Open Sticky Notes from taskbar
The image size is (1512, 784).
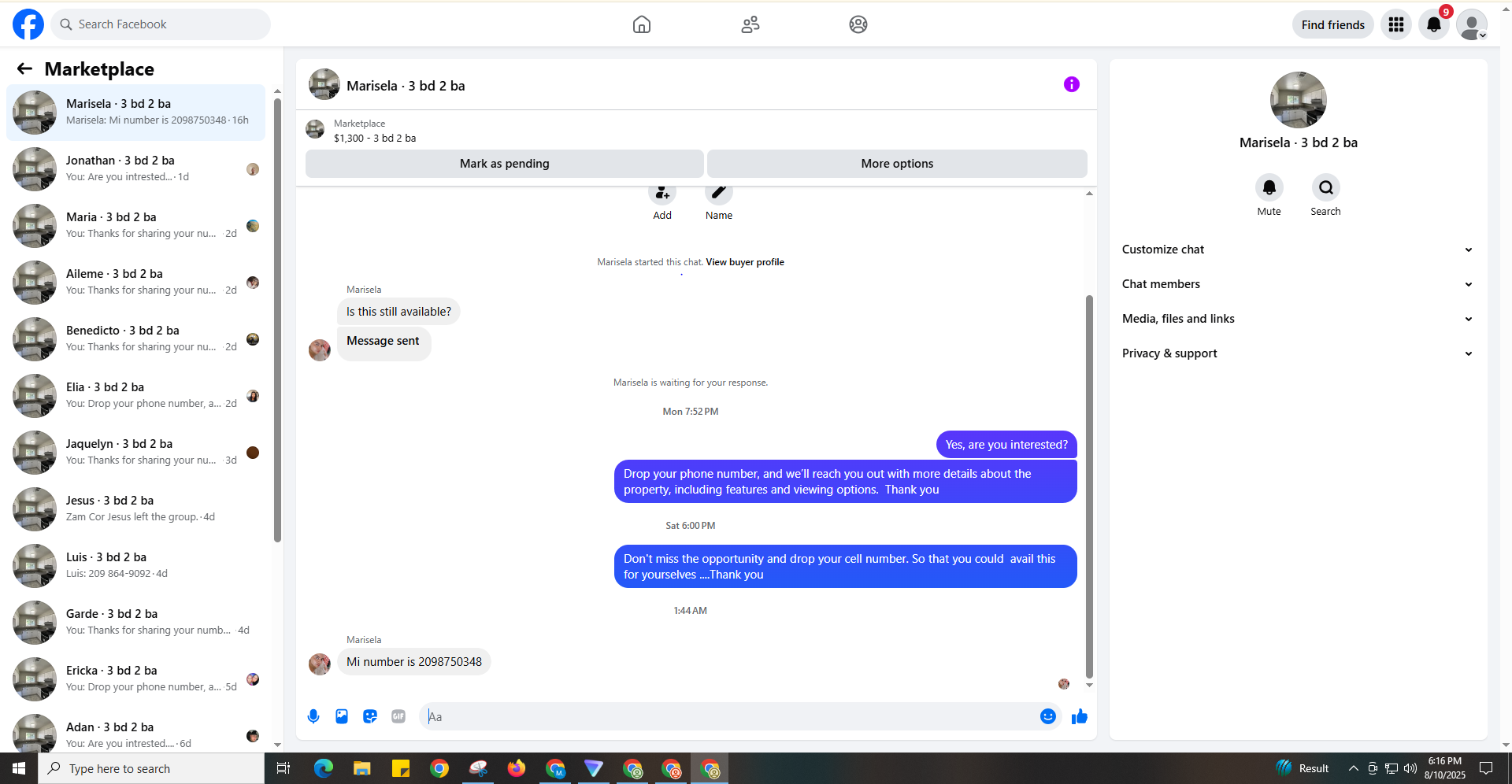401,768
